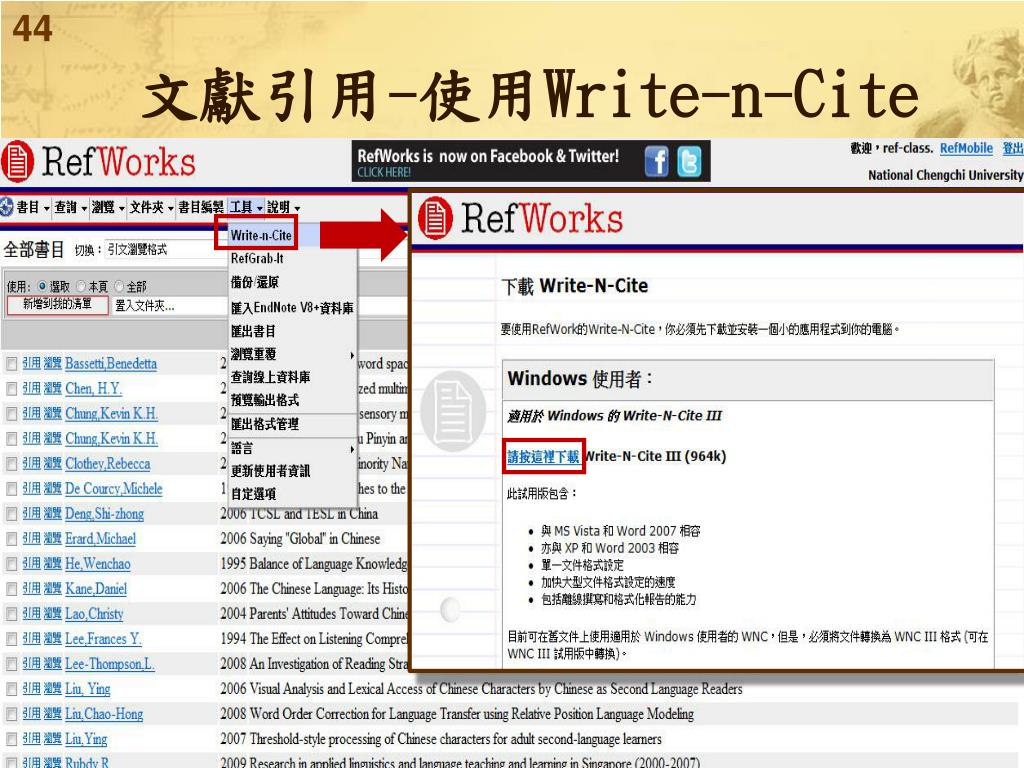Open the RefMobile link
This screenshot has width=1024, height=768.
point(966,148)
